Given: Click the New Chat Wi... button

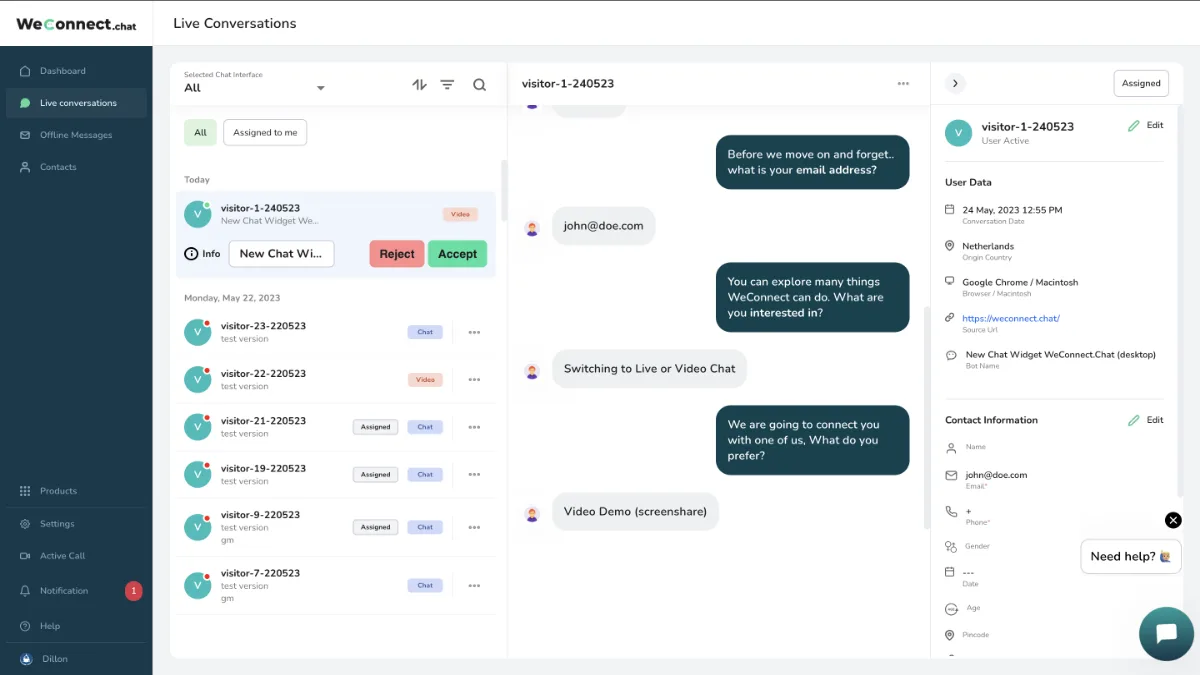Looking at the screenshot, I should pyautogui.click(x=281, y=254).
